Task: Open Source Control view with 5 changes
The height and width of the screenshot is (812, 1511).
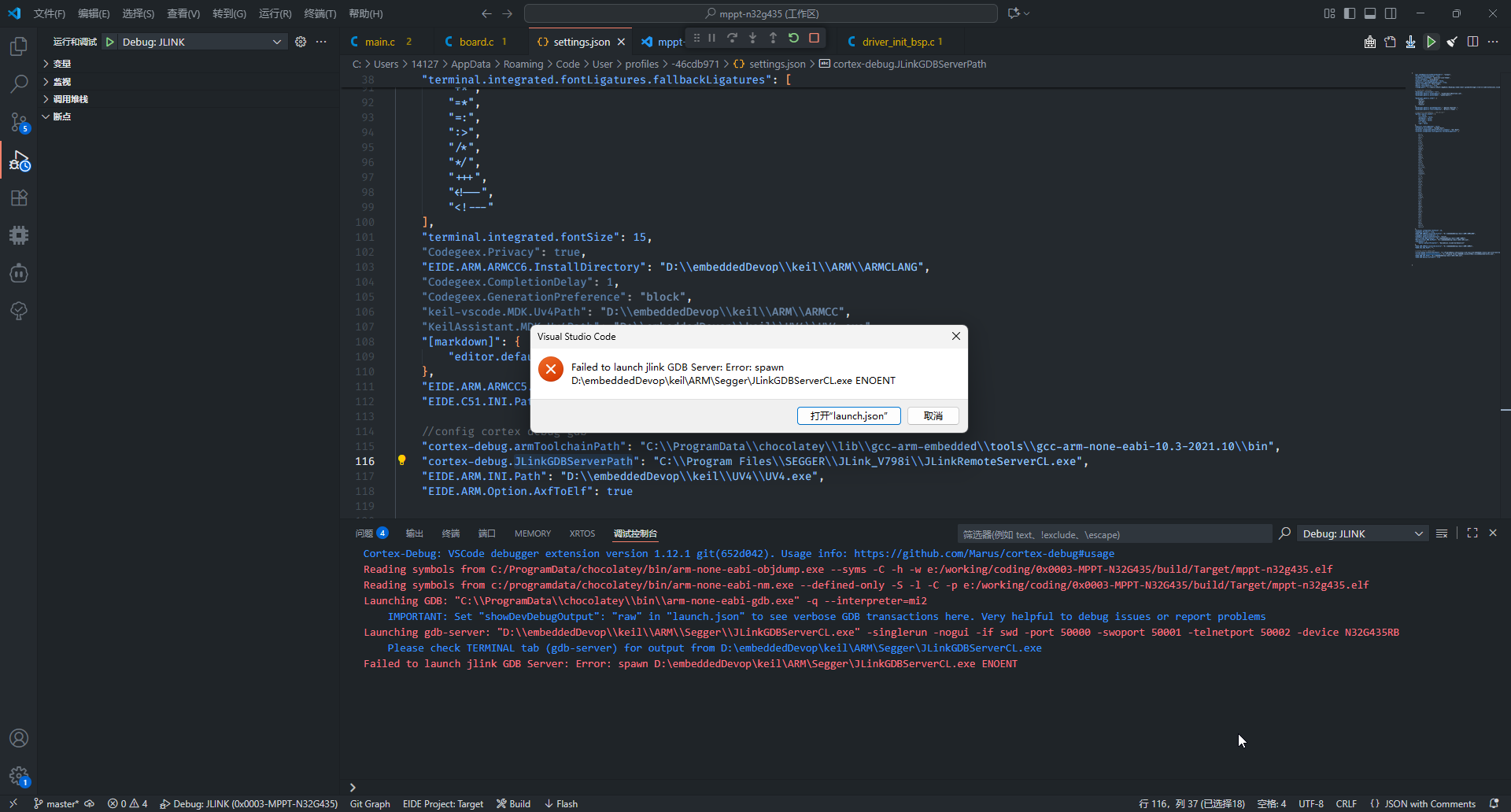Action: (19, 122)
